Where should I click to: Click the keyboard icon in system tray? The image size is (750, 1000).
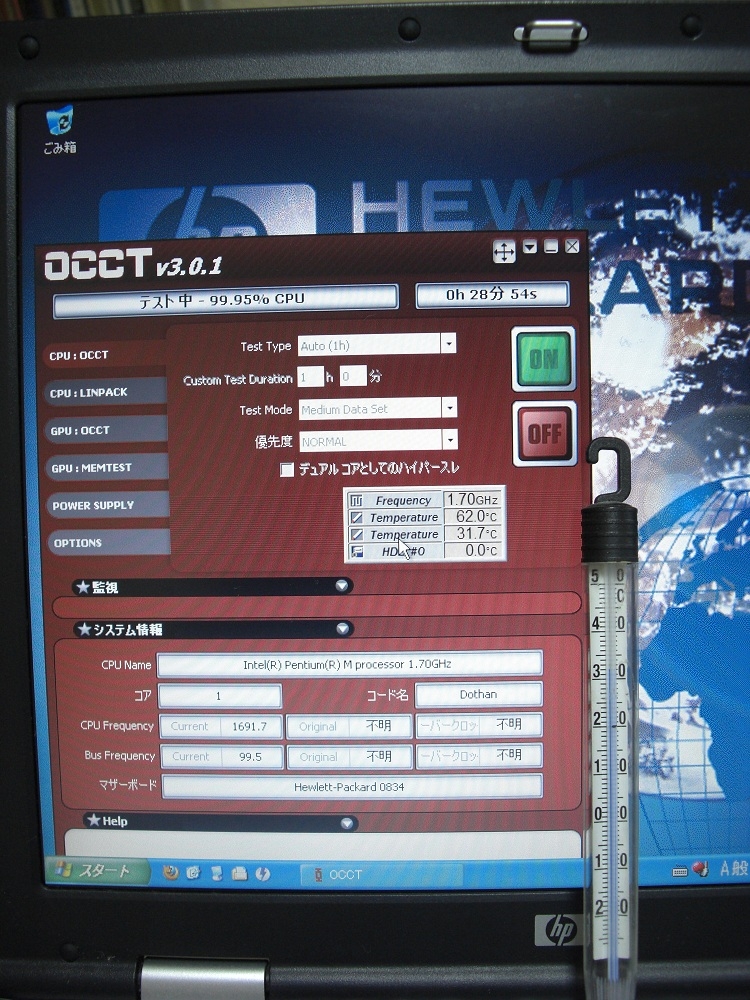[680, 871]
